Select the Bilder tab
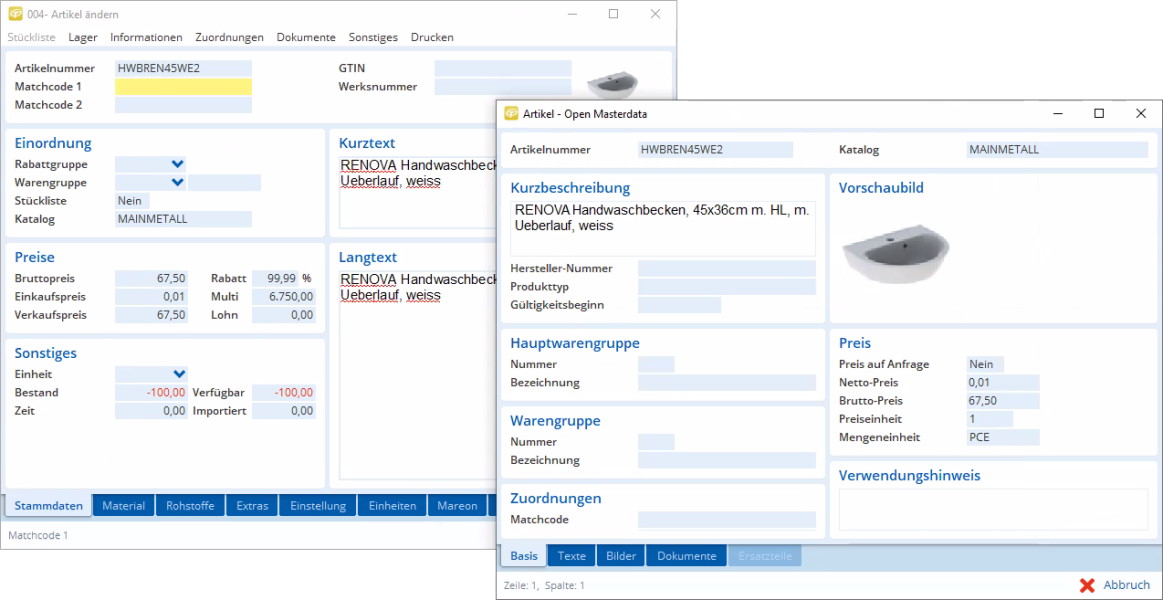1163x600 pixels. (x=621, y=556)
